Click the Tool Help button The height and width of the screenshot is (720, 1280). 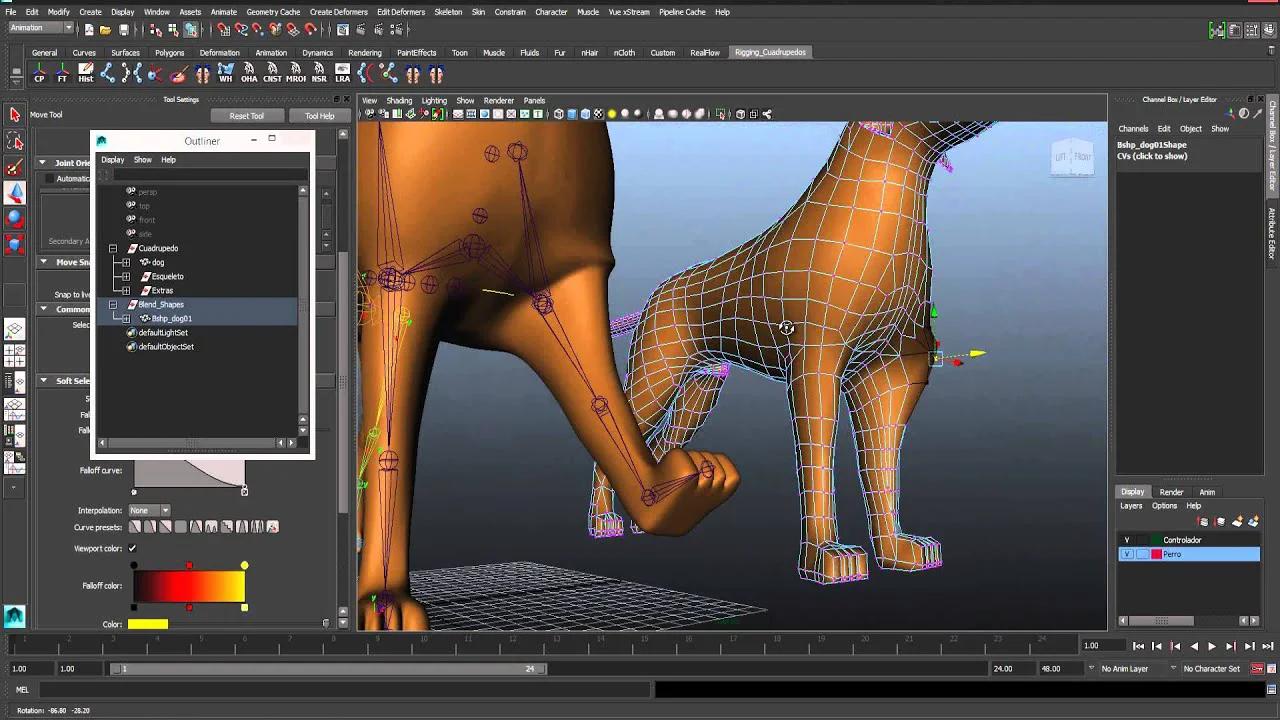point(318,116)
